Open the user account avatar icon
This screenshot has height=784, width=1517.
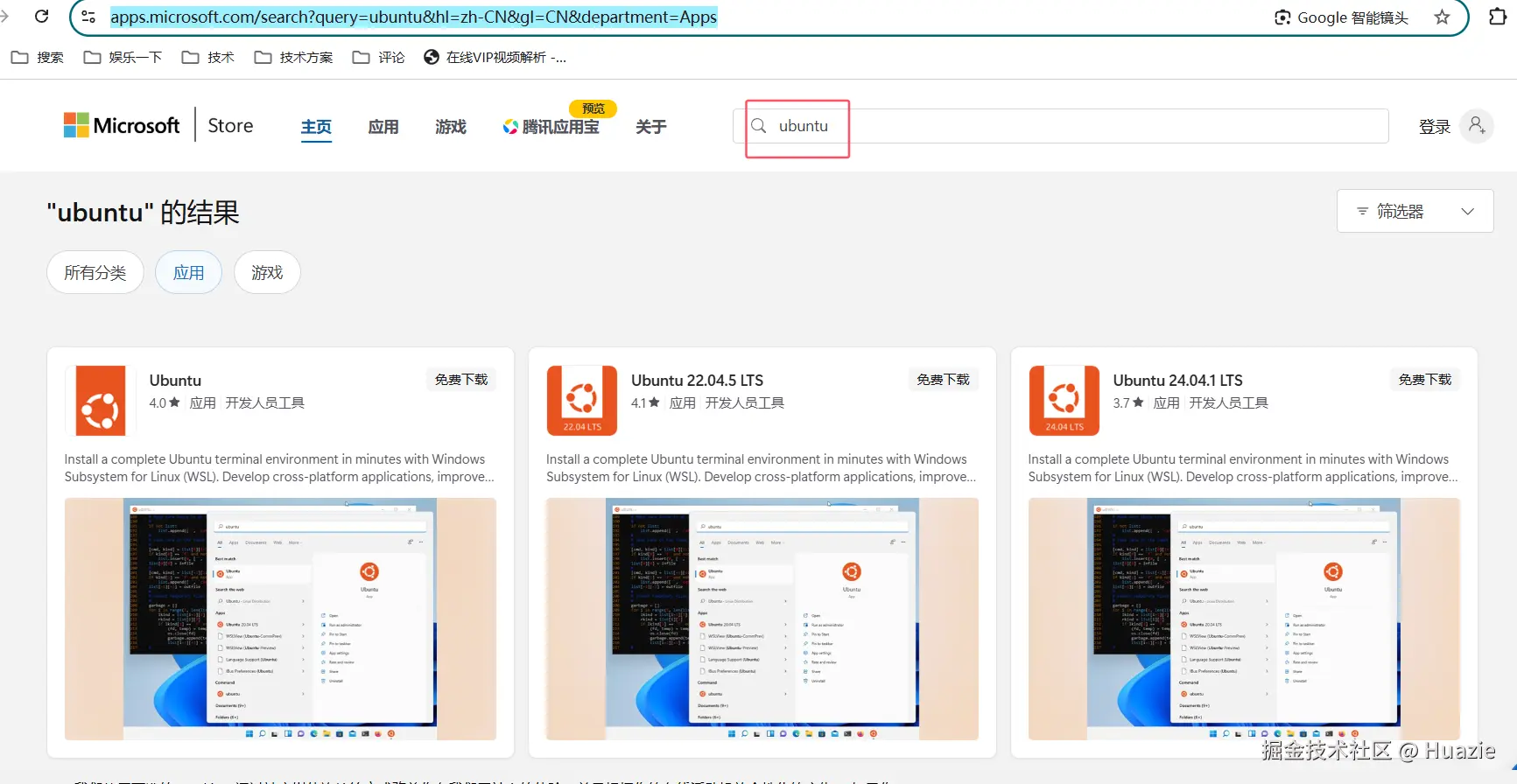point(1478,126)
